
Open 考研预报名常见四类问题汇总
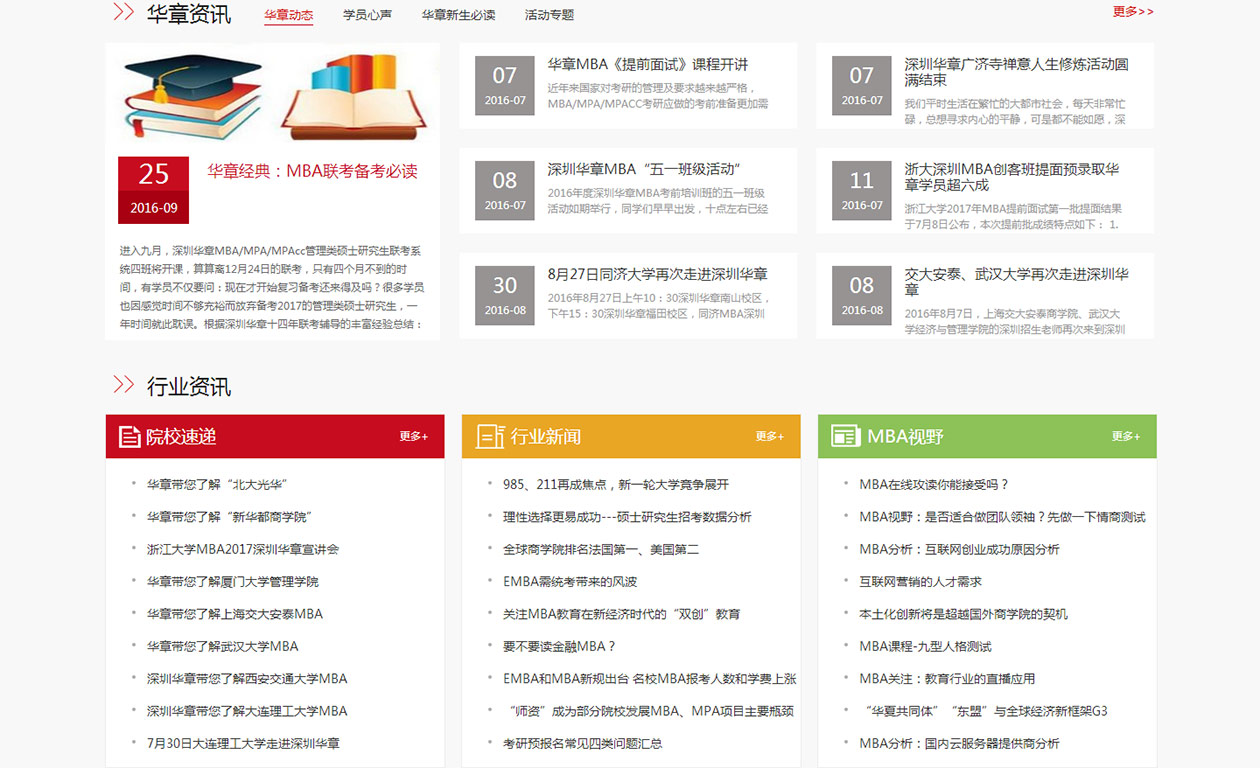(582, 743)
